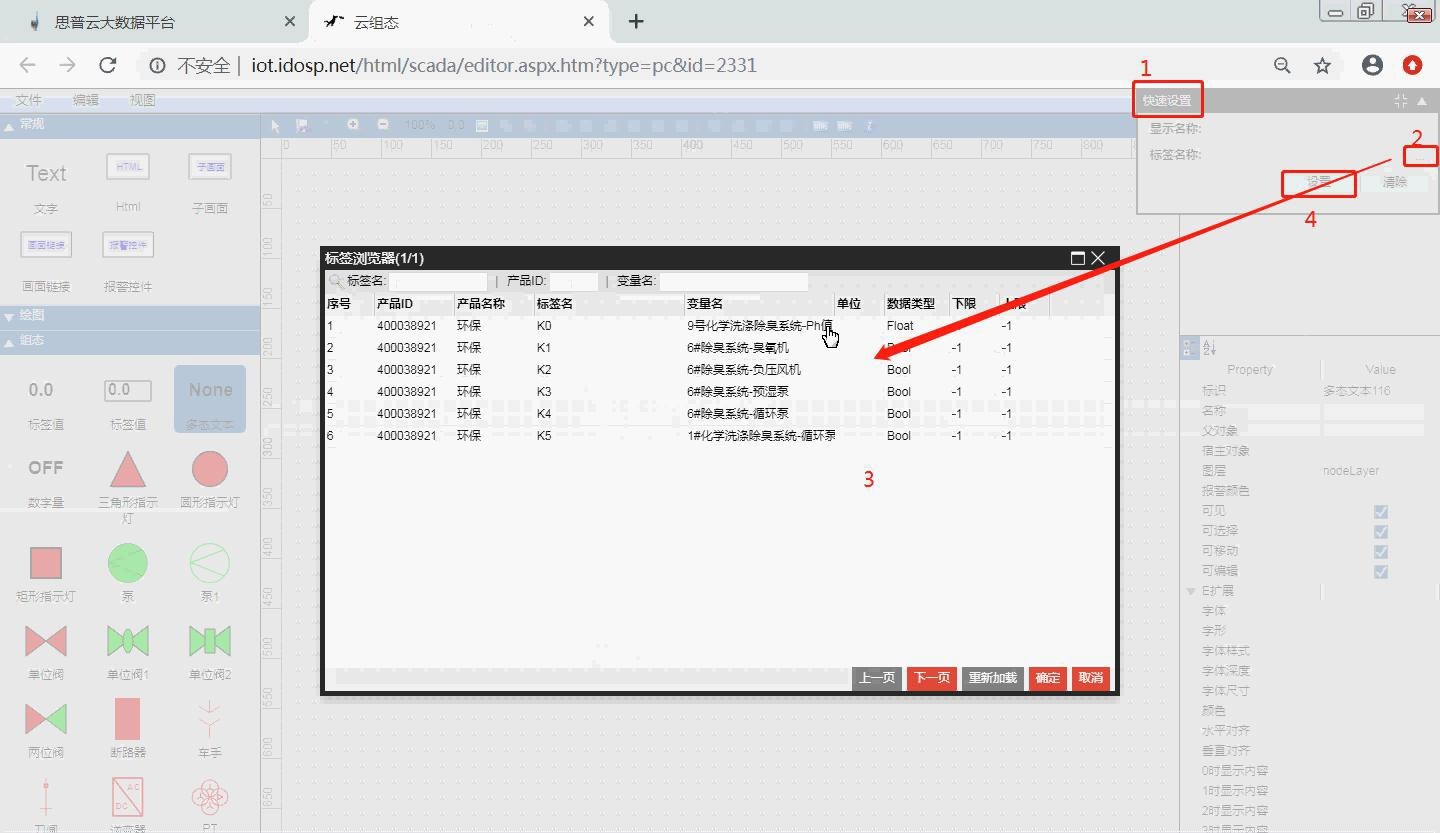The image size is (1440, 833).
Task: Collapse the 常规 section in component panel
Action: click(x=10, y=125)
